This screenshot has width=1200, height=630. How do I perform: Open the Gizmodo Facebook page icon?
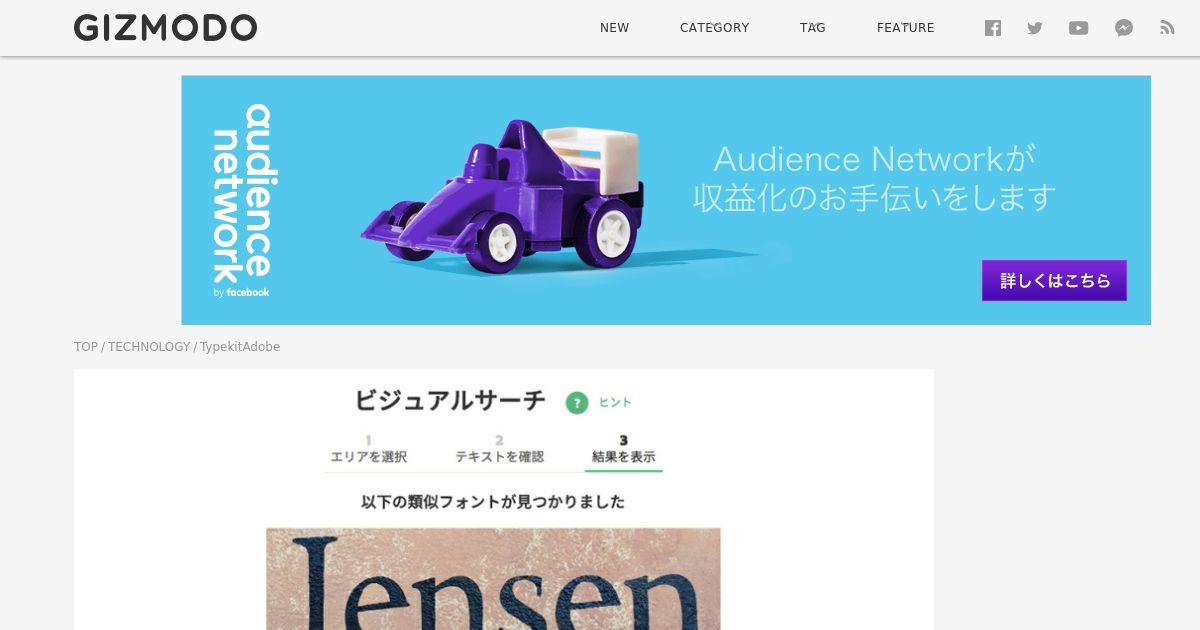pyautogui.click(x=992, y=28)
